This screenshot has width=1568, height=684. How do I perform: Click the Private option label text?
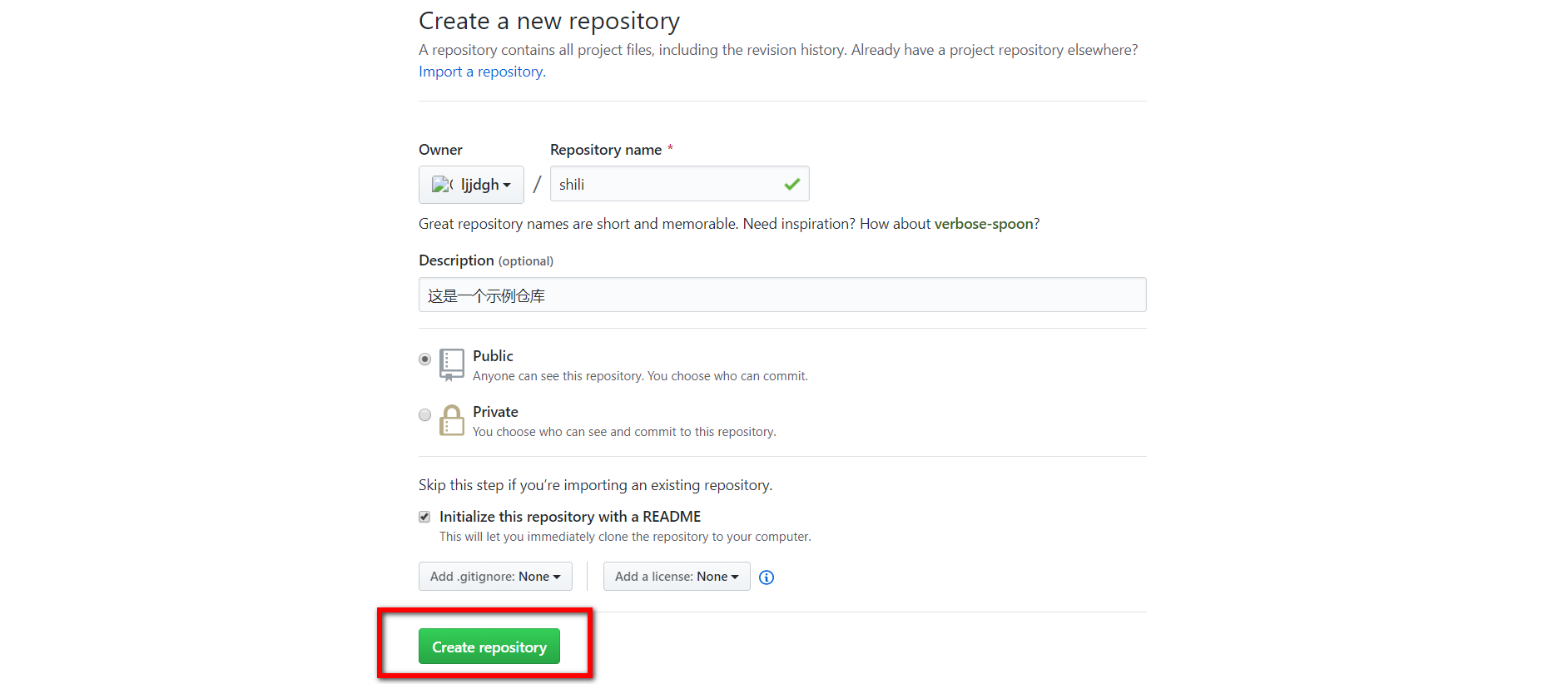[495, 412]
